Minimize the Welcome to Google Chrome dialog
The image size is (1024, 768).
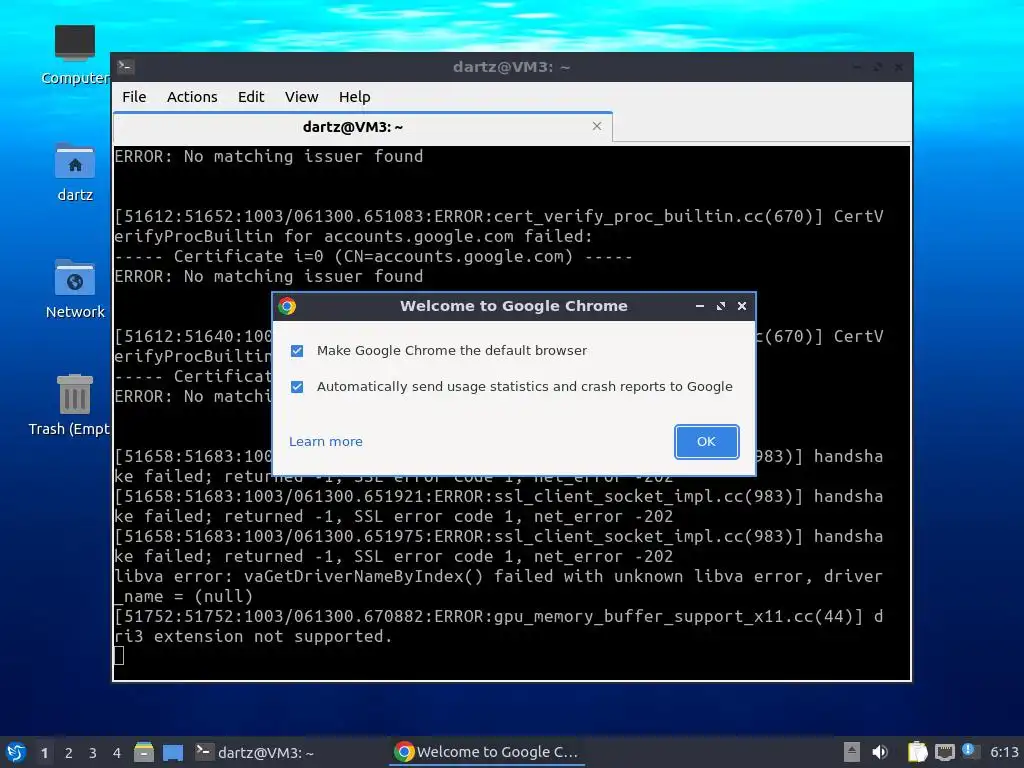tap(699, 306)
